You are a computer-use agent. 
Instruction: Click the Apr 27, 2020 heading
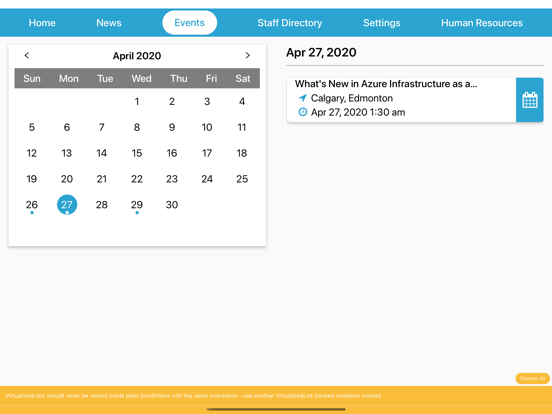pos(321,52)
